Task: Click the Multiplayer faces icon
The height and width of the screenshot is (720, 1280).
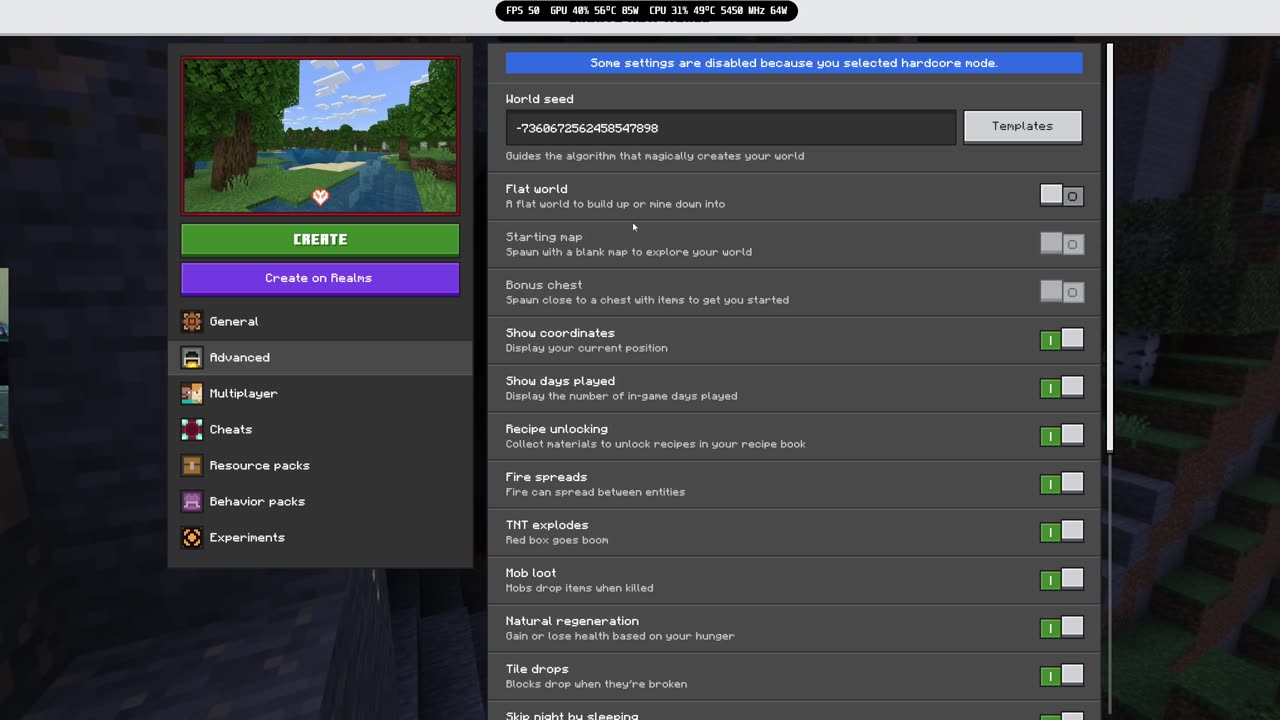Action: (191, 393)
